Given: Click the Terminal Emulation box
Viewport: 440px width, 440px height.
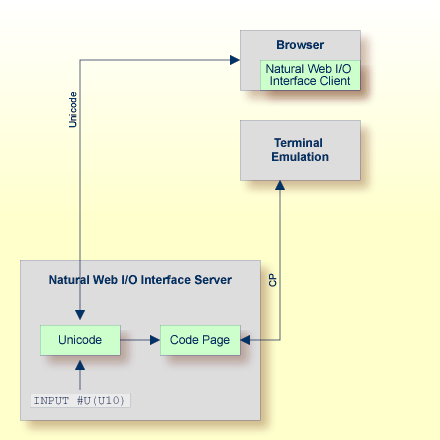Looking at the screenshot, I should point(300,150).
